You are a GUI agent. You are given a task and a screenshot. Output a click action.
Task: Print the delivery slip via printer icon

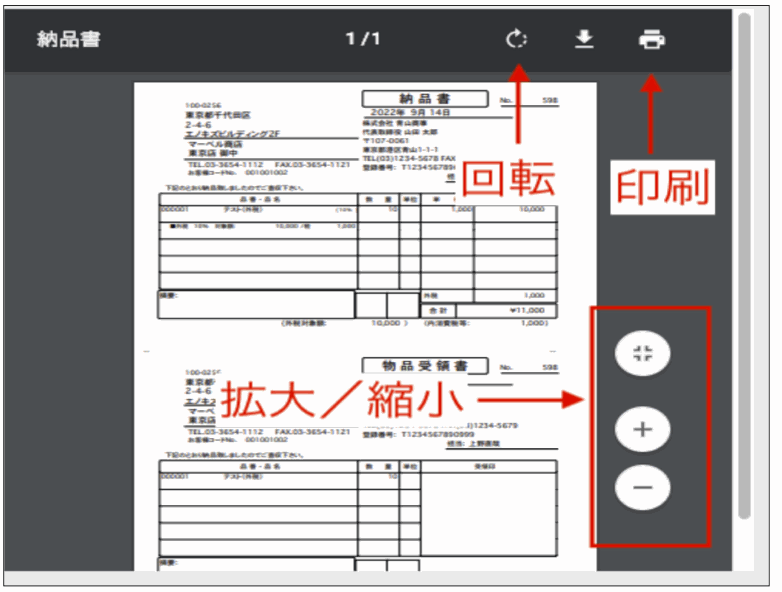pyautogui.click(x=651, y=40)
